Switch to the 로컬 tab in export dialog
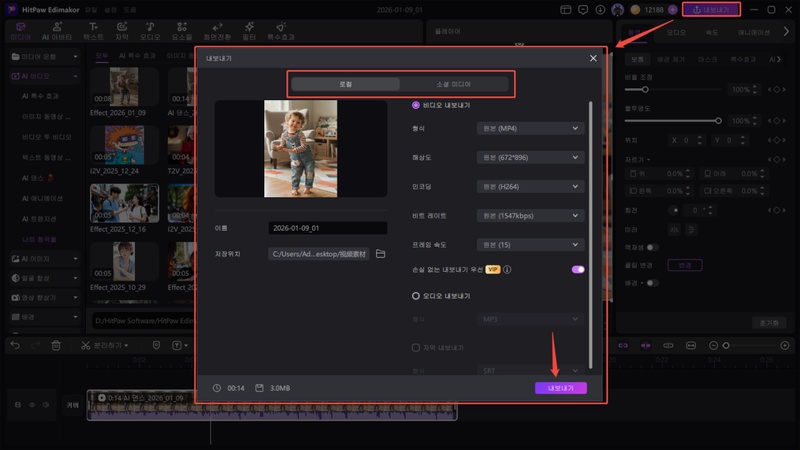800x450 pixels. click(345, 84)
